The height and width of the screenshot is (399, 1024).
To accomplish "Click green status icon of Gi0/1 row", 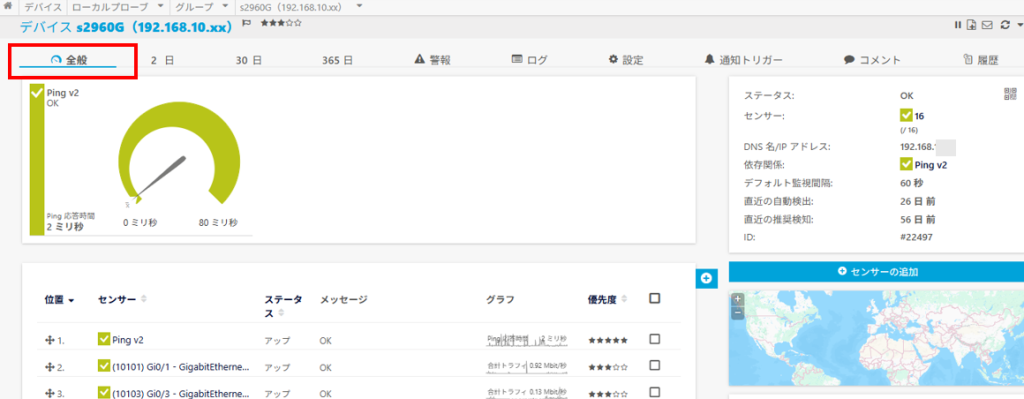I will pos(104,366).
